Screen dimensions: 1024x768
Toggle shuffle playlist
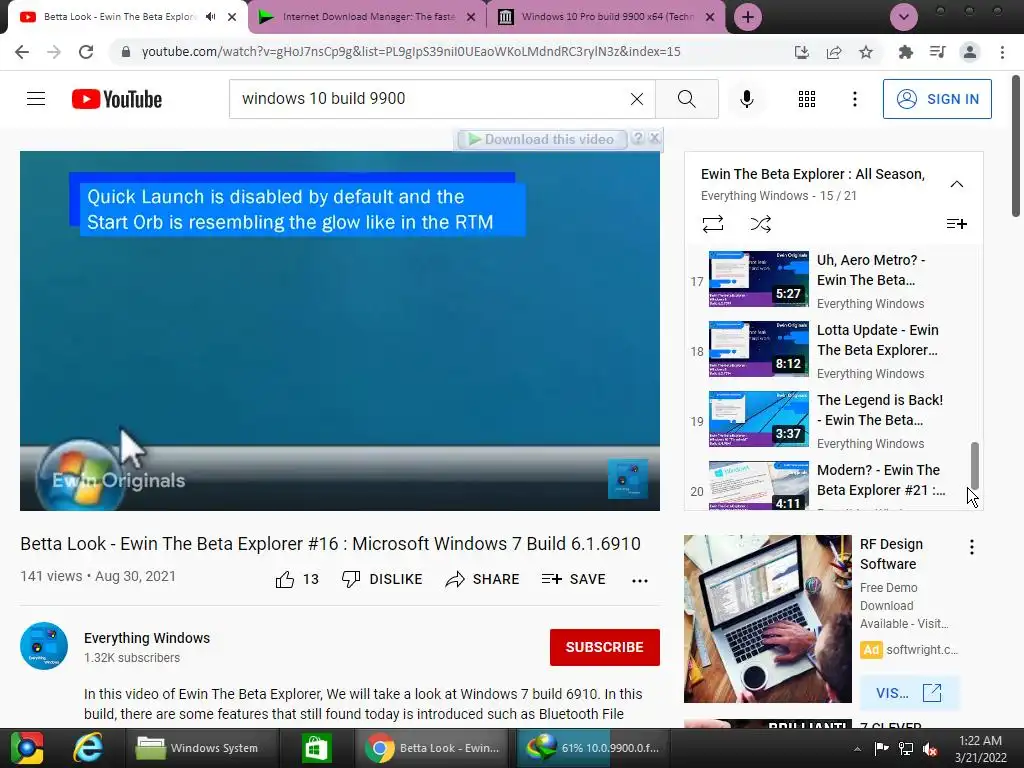(760, 224)
